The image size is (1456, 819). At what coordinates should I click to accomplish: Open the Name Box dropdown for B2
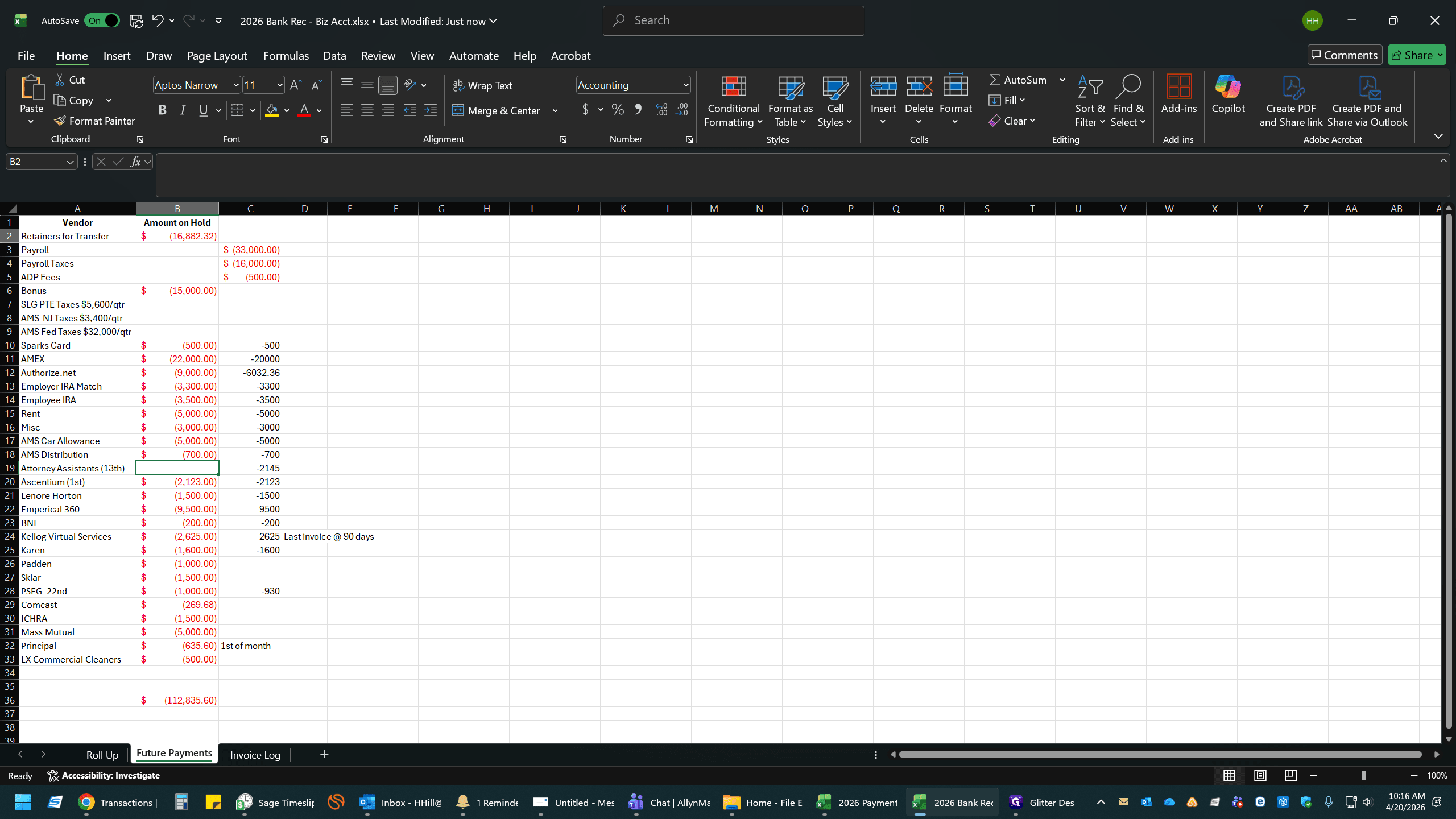click(x=70, y=162)
